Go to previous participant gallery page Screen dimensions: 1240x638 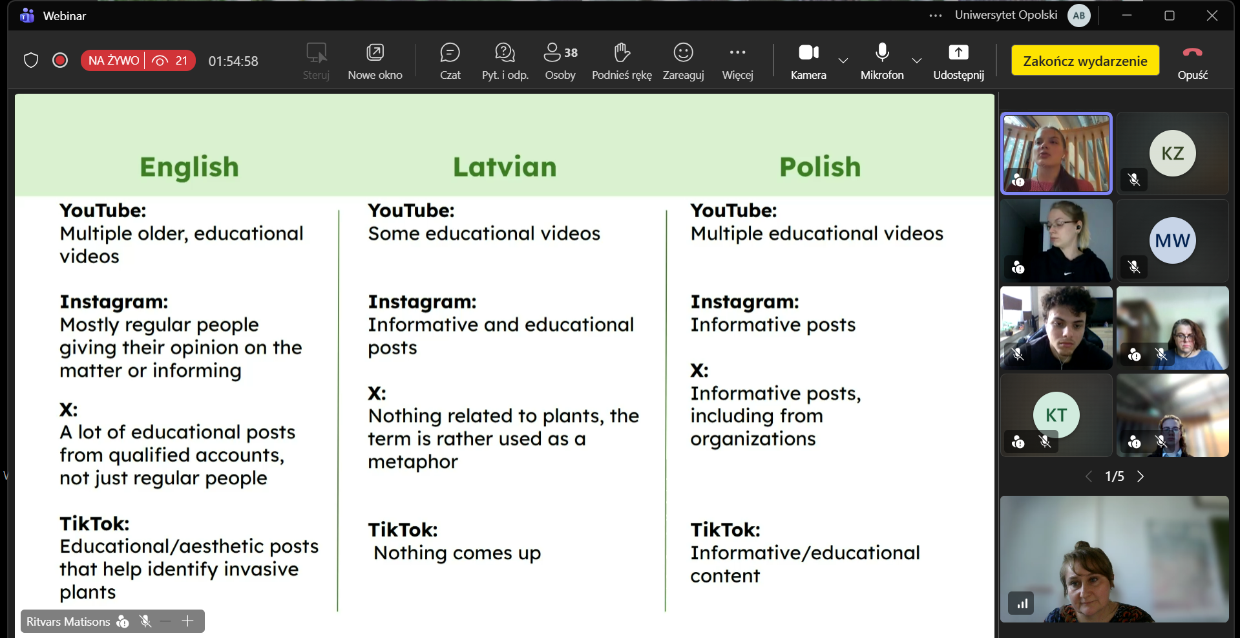(x=1089, y=477)
